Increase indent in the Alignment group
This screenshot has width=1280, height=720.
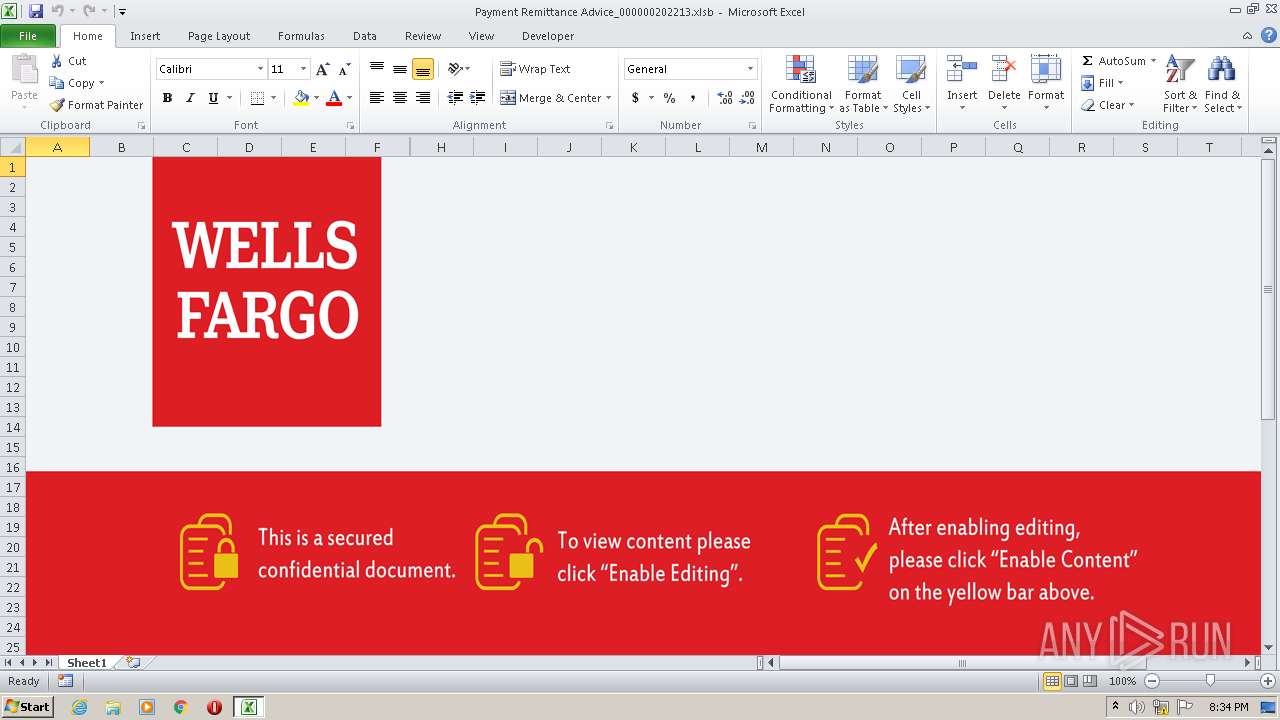click(x=478, y=98)
